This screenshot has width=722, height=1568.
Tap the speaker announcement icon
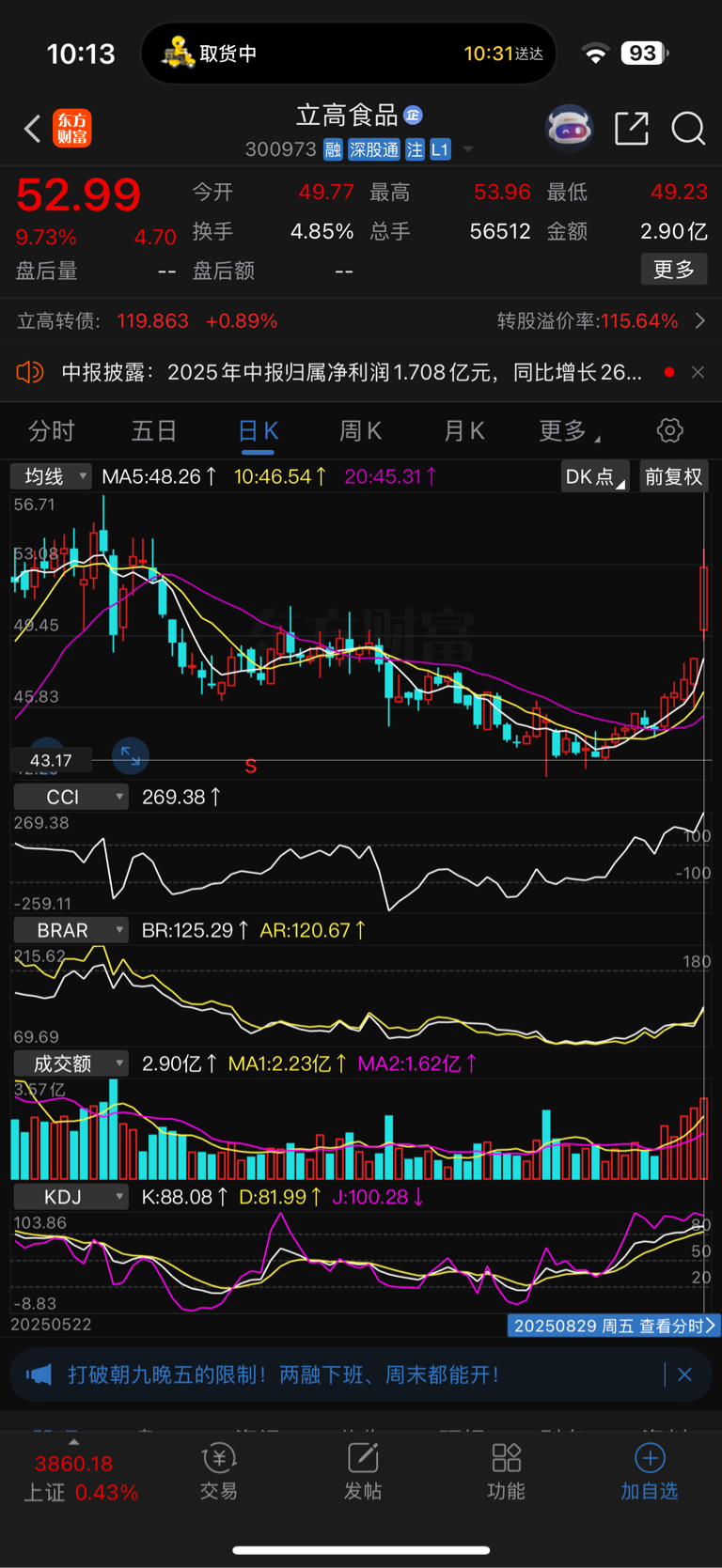(x=30, y=373)
